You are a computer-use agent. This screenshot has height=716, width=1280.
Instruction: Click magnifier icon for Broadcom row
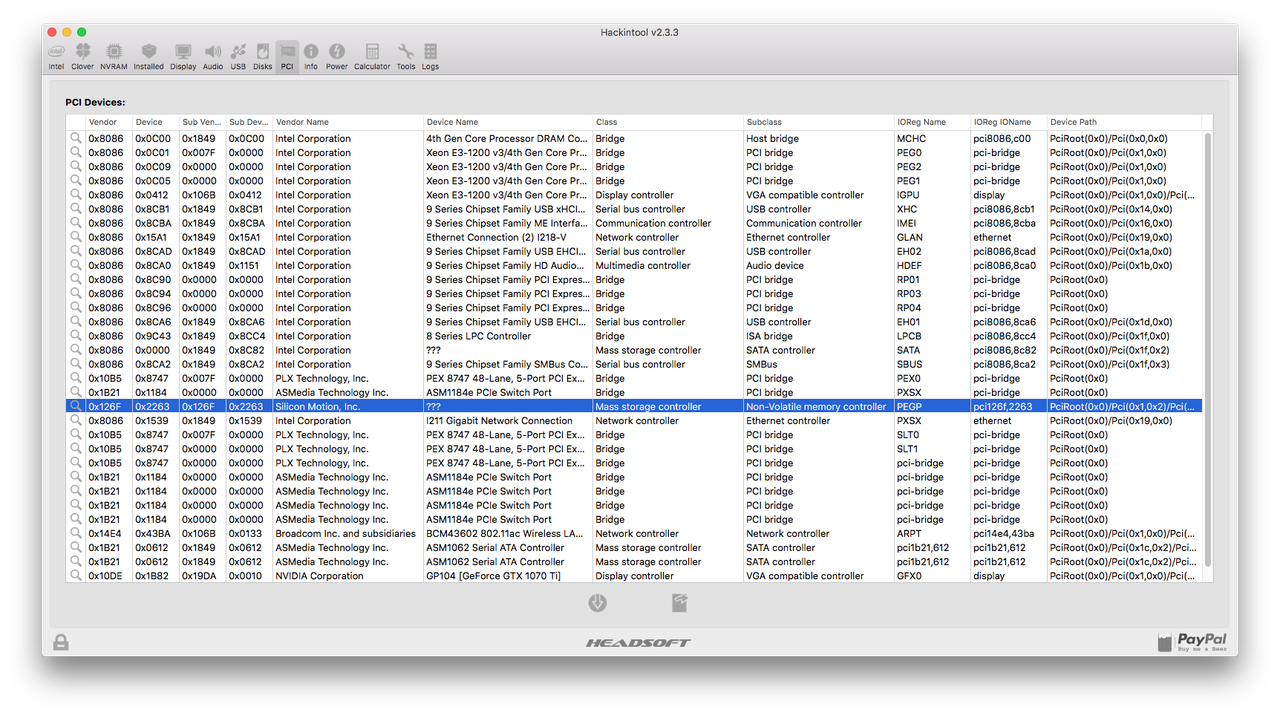point(75,534)
